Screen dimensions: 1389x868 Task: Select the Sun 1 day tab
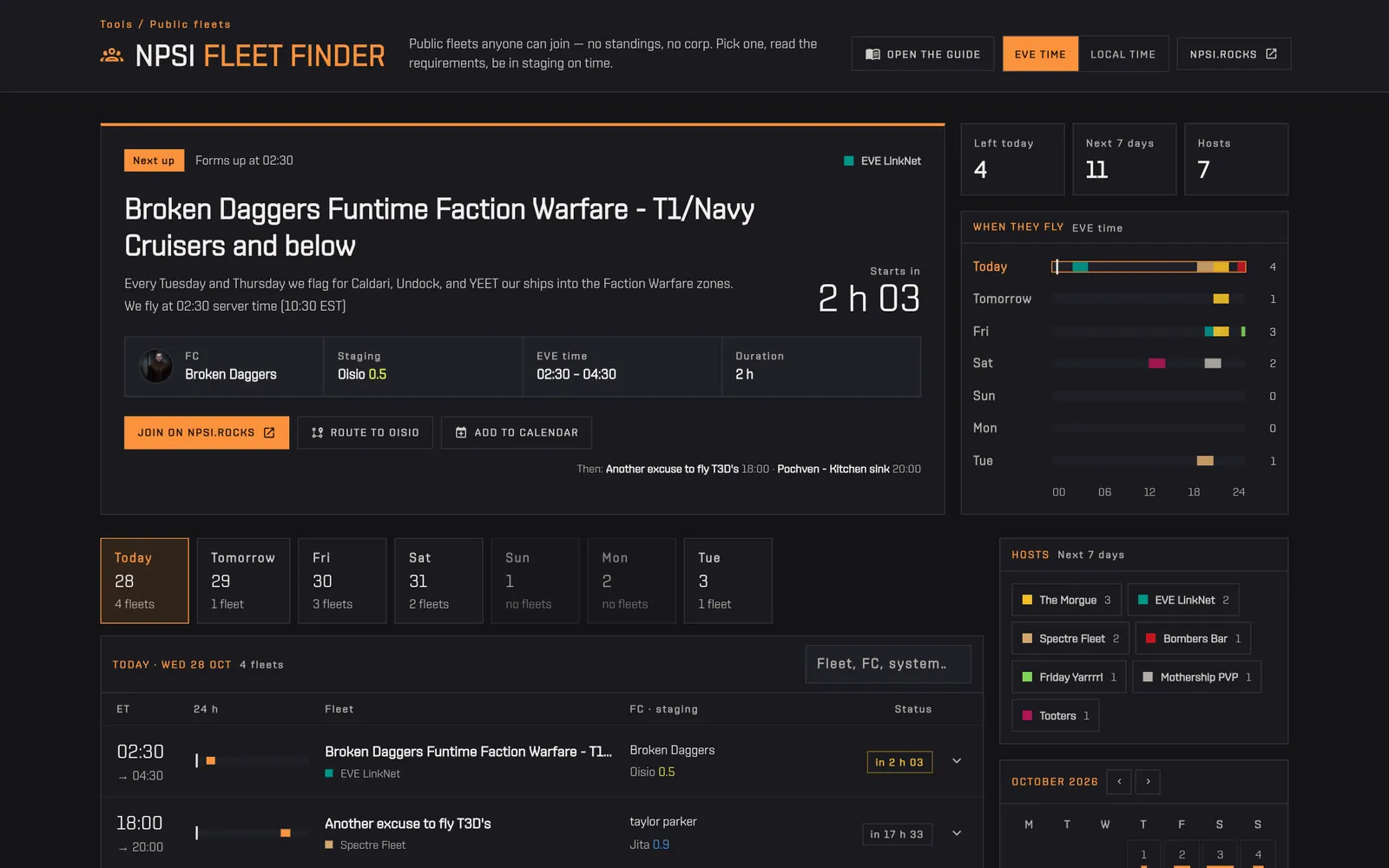pyautogui.click(x=535, y=581)
